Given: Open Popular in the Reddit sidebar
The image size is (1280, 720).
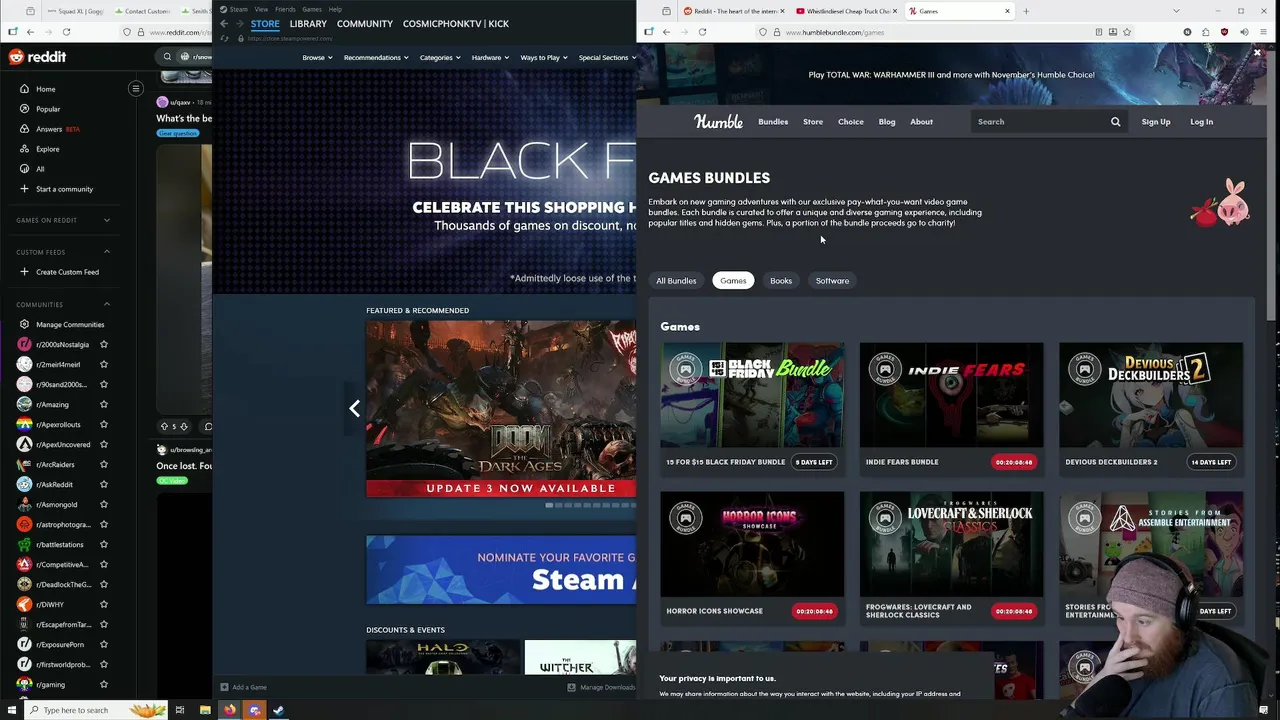Looking at the screenshot, I should (x=47, y=109).
